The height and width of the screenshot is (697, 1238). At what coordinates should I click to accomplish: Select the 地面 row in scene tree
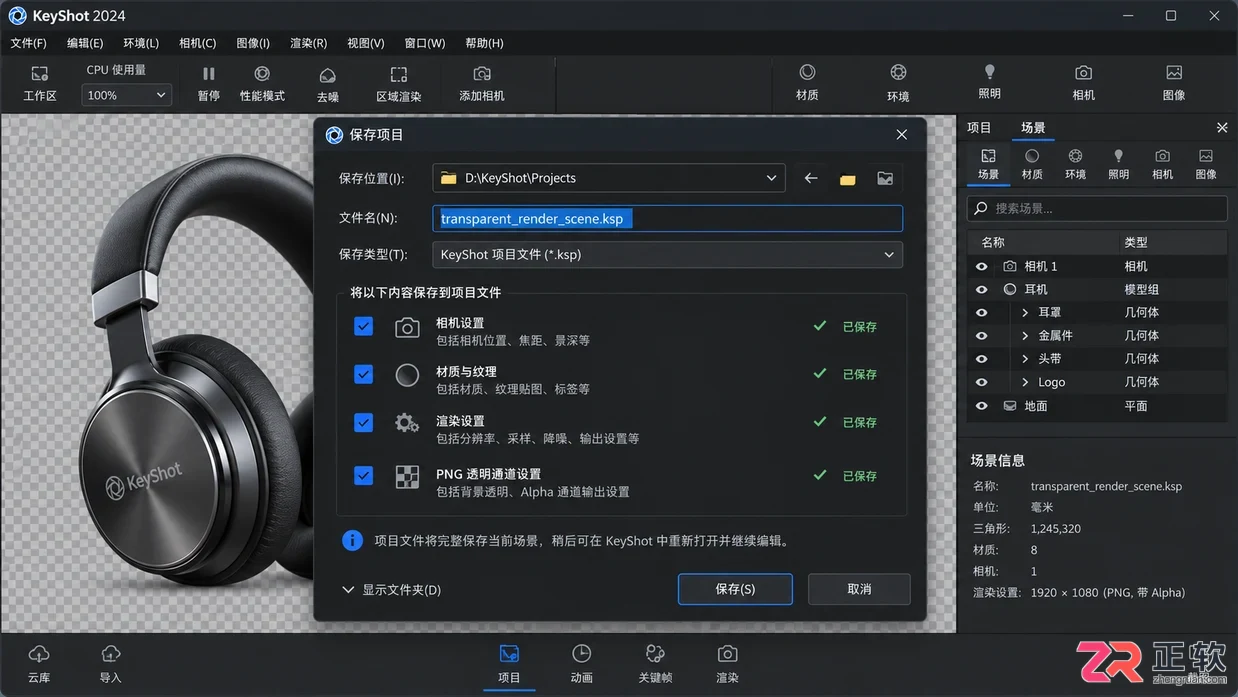tap(1097, 406)
